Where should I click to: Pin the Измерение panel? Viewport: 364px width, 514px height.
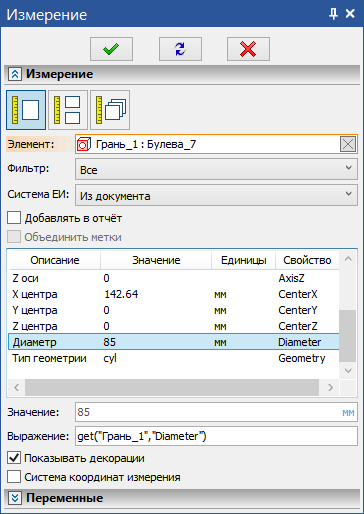pos(333,14)
